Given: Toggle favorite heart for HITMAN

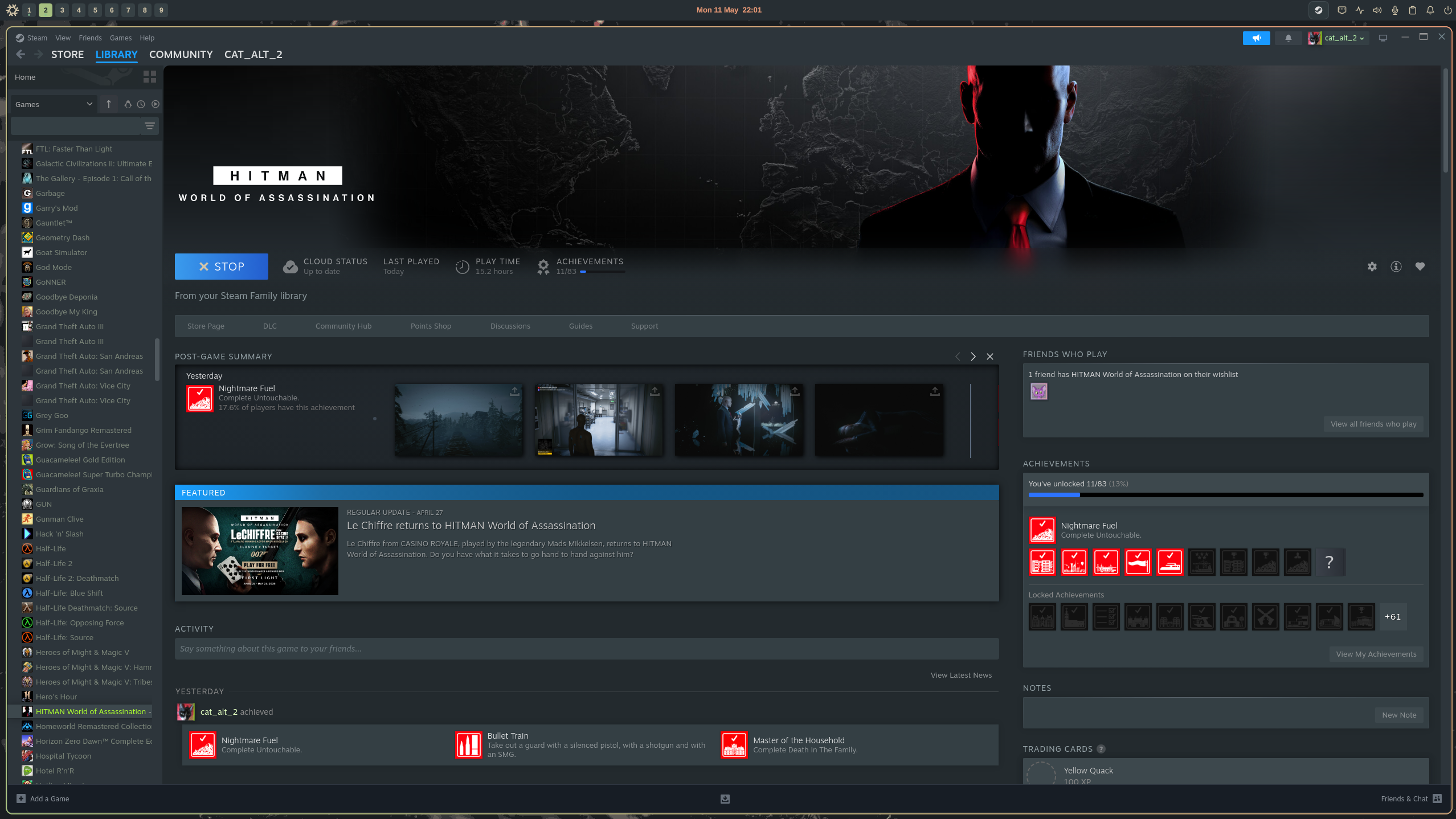Looking at the screenshot, I should pos(1420,267).
